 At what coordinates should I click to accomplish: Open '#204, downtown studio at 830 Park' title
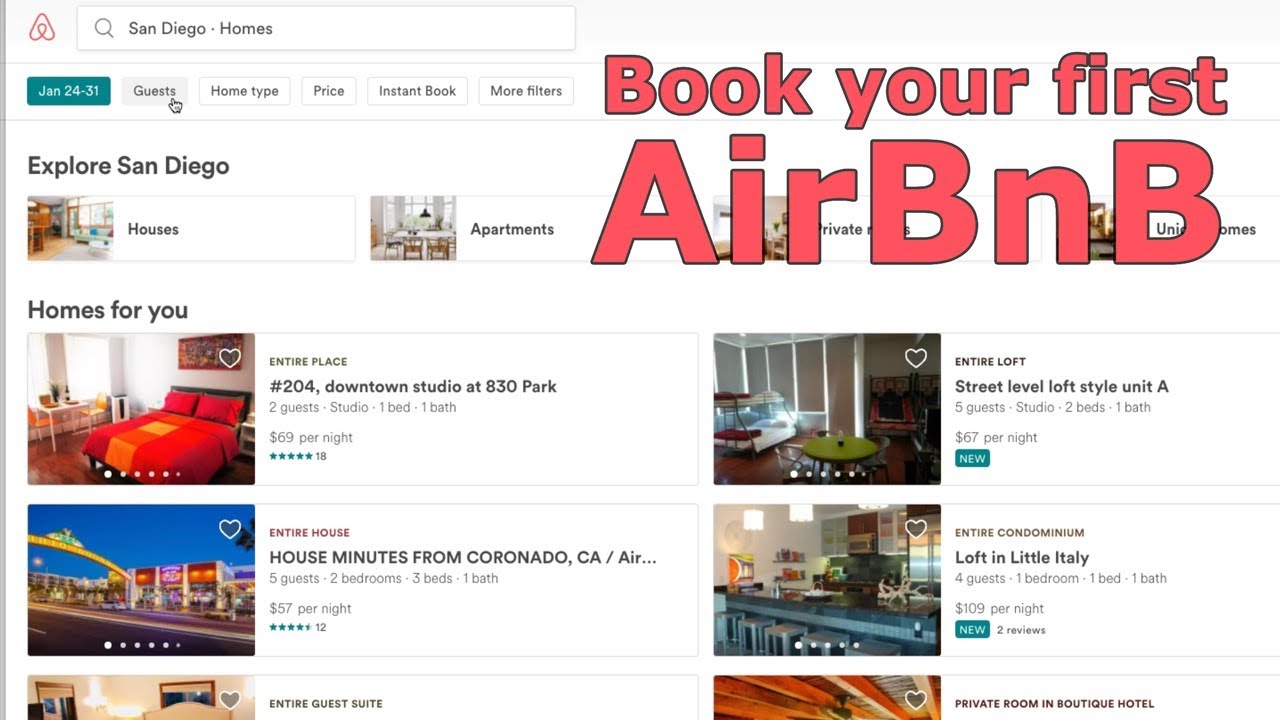(x=413, y=386)
